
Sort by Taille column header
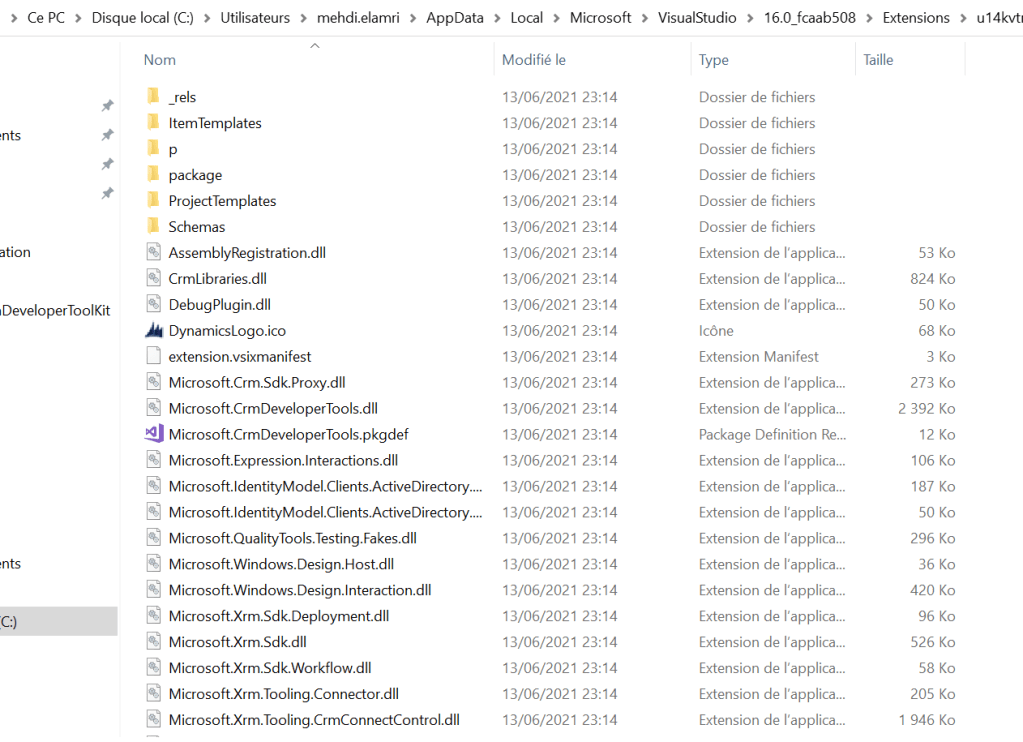click(x=878, y=60)
